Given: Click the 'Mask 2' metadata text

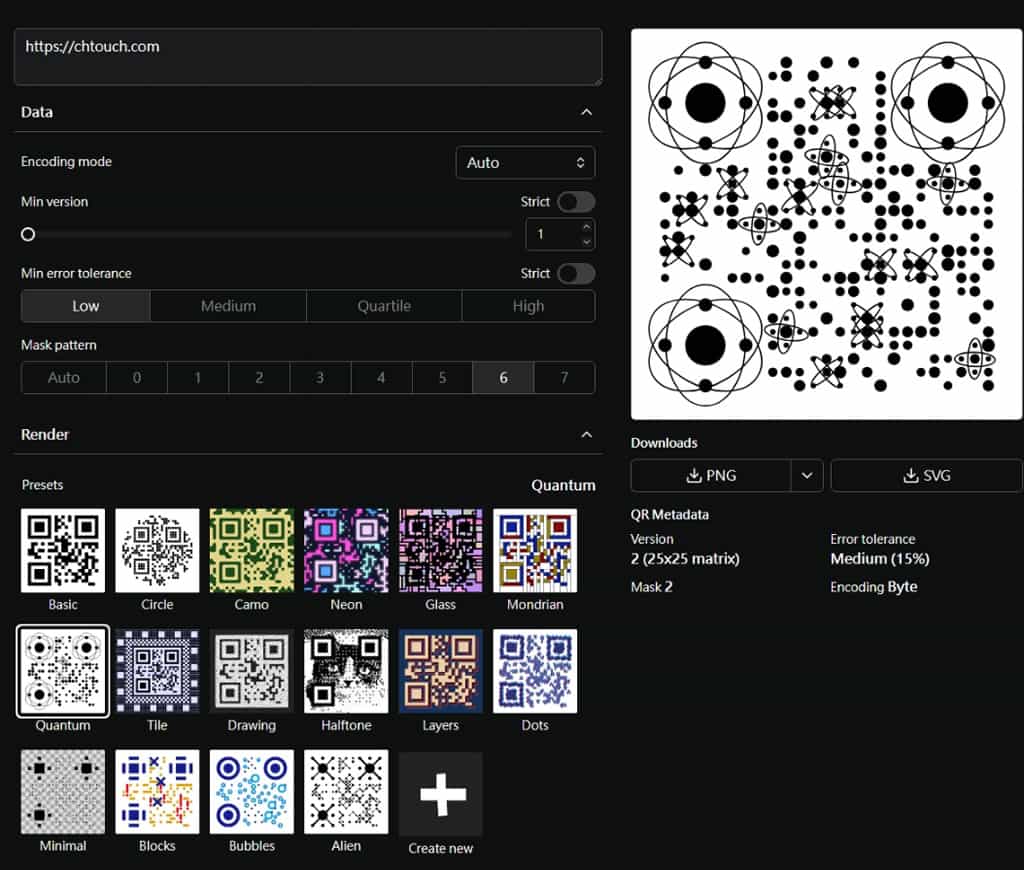Looking at the screenshot, I should pyautogui.click(x=651, y=587).
